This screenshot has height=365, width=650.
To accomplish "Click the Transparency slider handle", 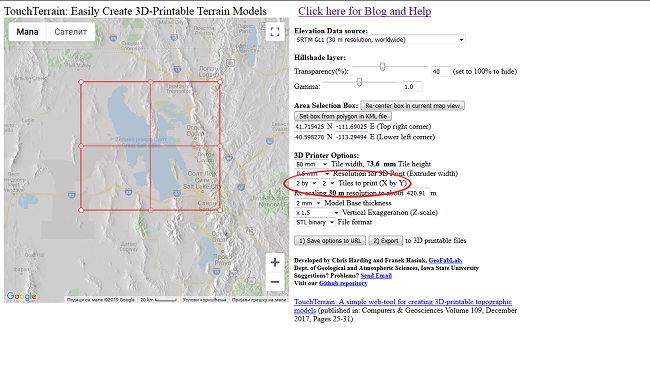I will point(383,67).
